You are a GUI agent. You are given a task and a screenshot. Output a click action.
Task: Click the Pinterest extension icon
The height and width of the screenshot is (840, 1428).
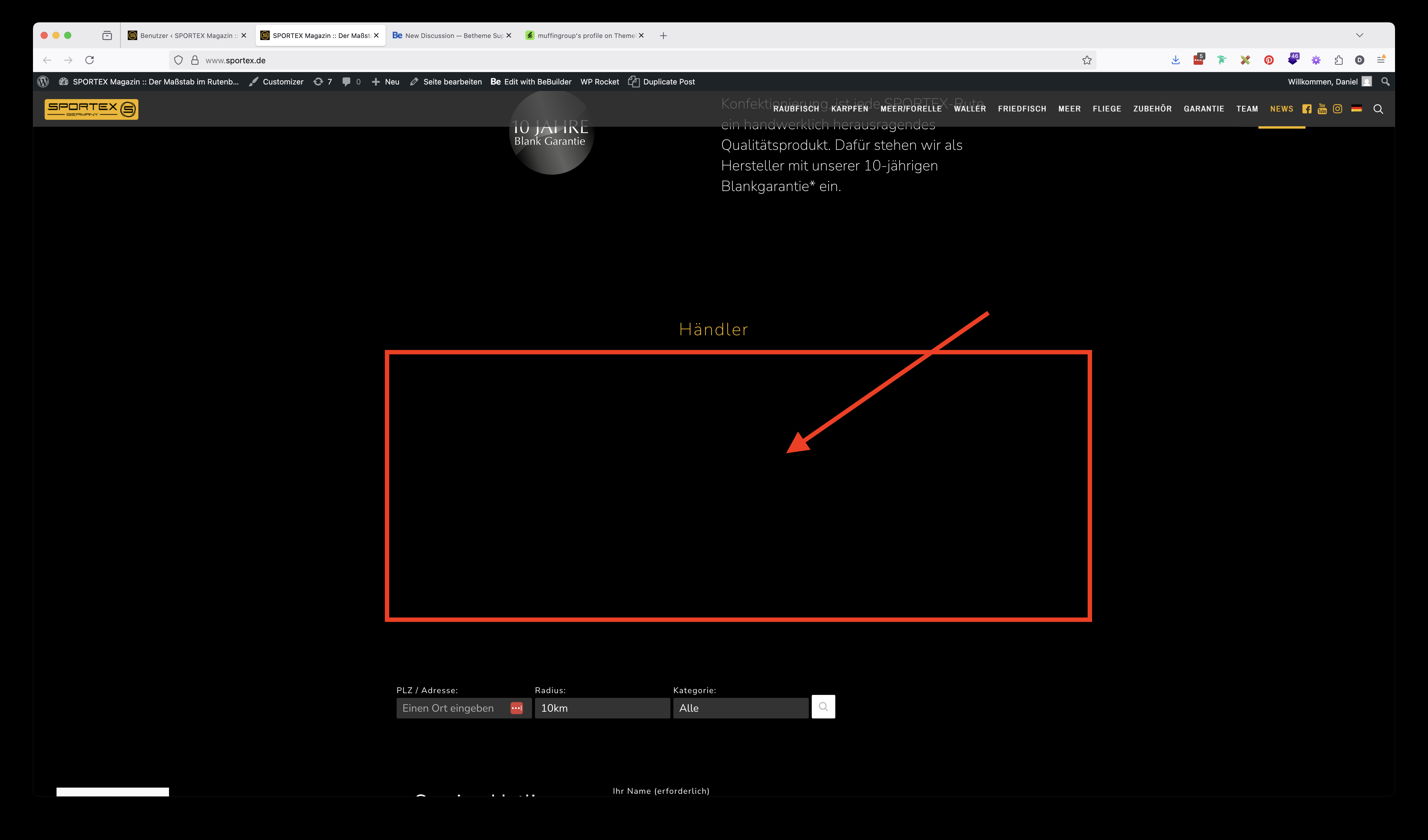point(1269,60)
